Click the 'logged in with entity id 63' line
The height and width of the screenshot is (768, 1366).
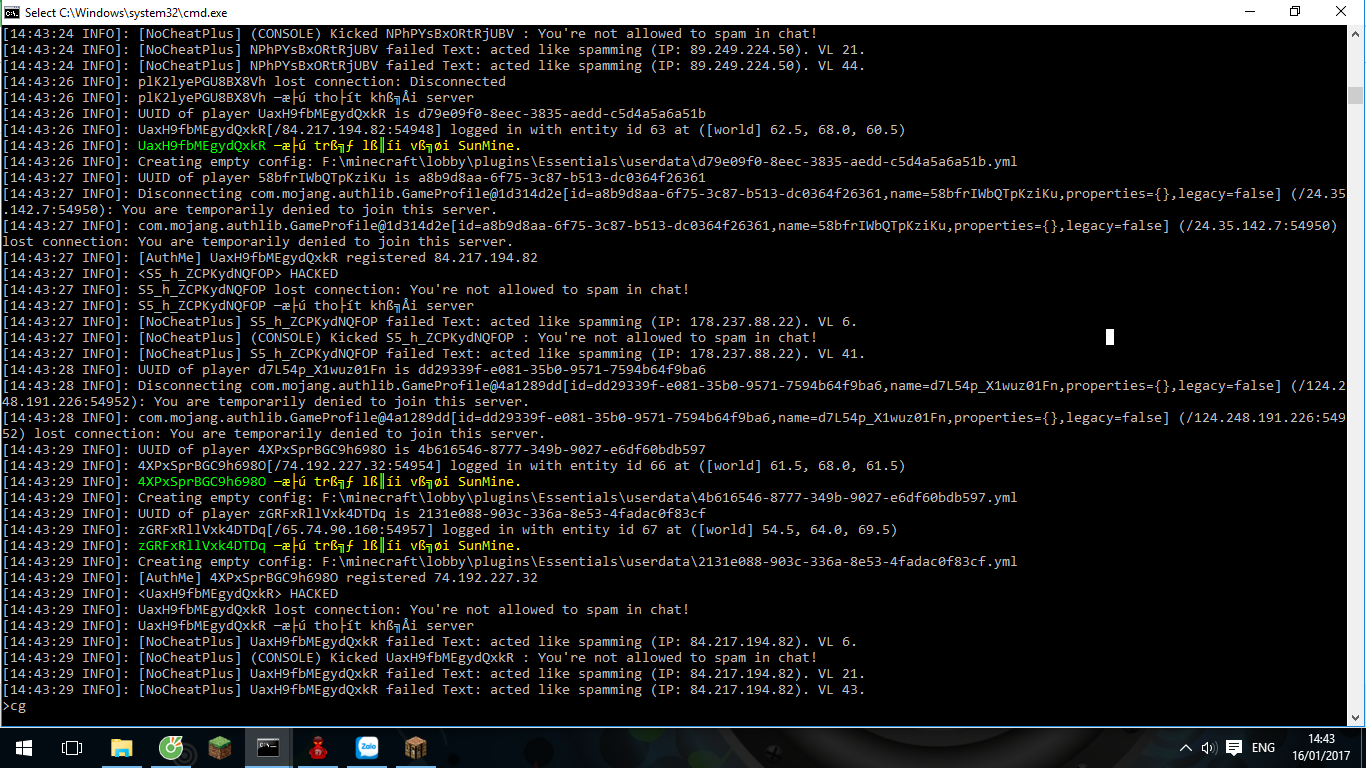coord(454,130)
